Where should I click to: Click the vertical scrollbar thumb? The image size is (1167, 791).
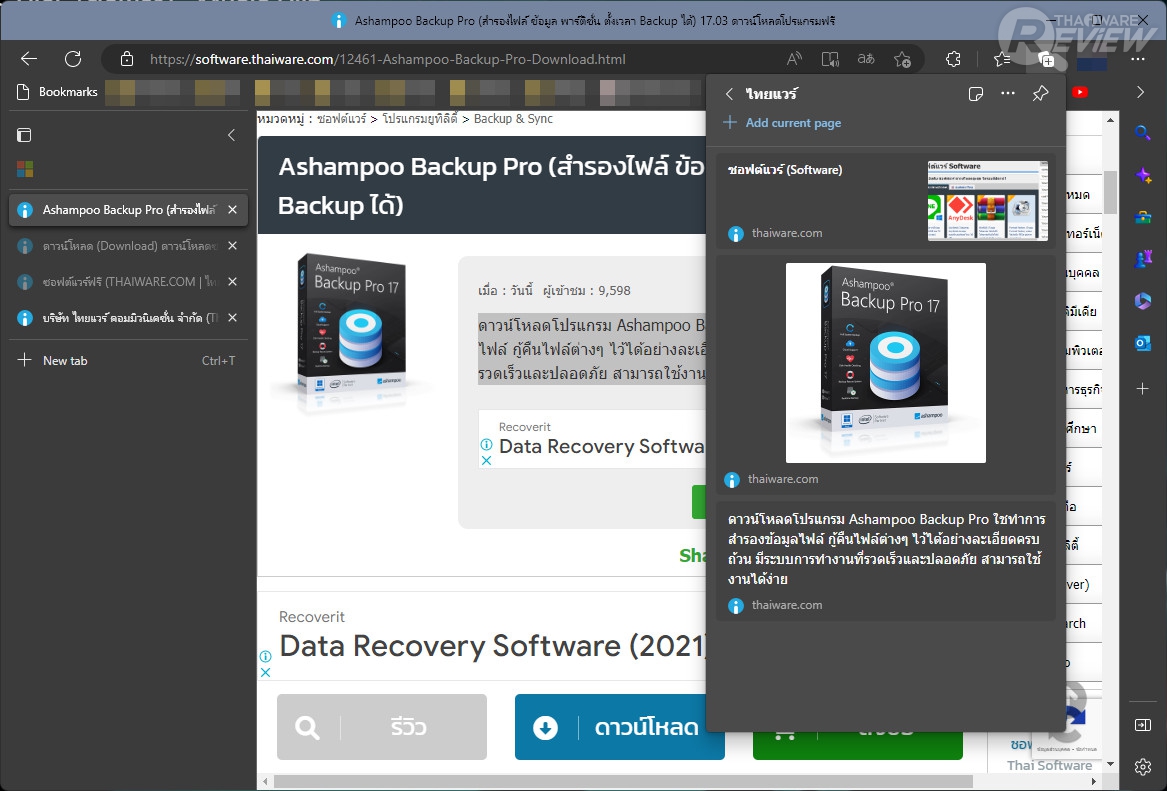(x=1110, y=192)
